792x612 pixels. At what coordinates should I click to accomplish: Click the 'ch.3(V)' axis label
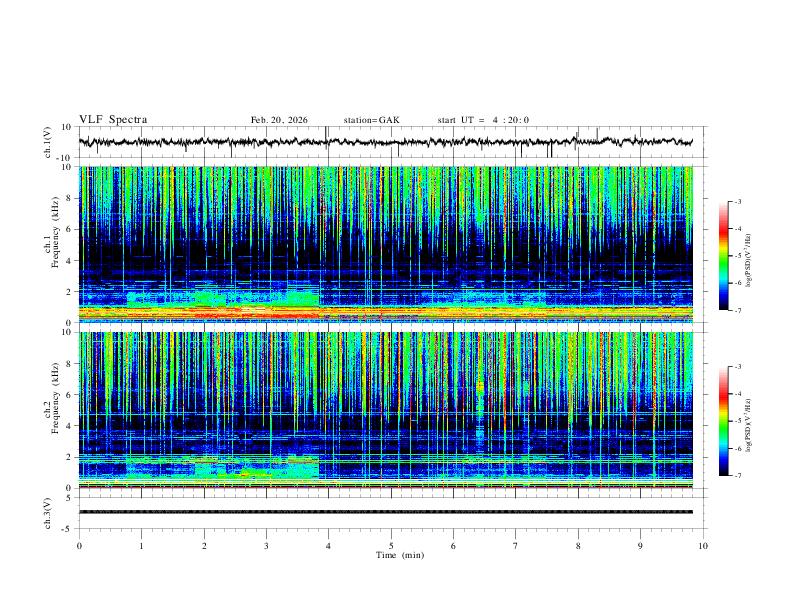tap(48, 513)
